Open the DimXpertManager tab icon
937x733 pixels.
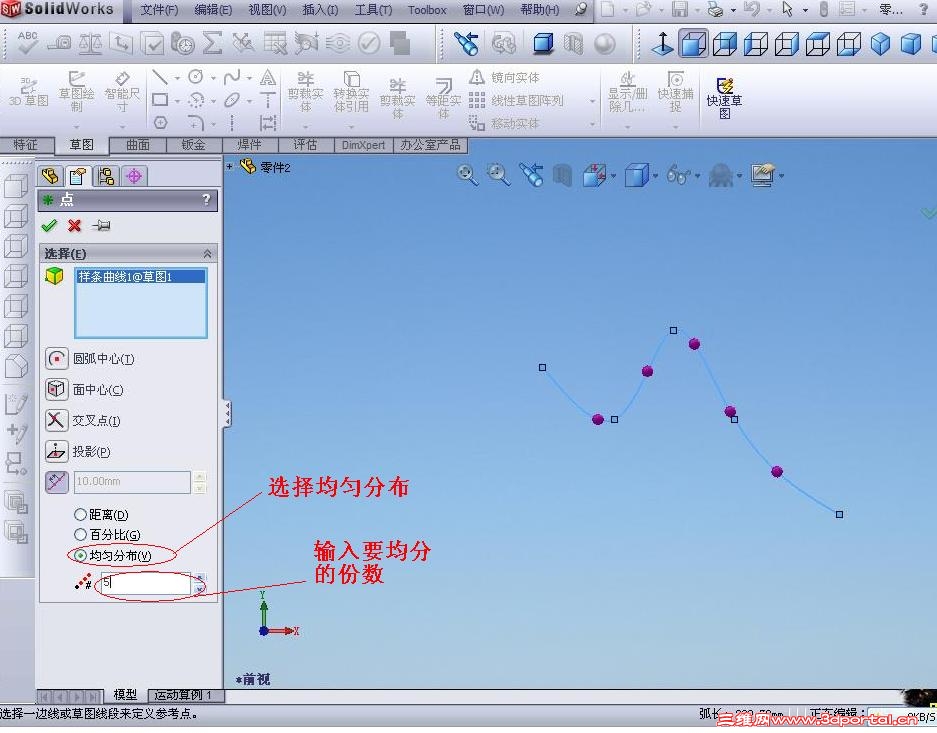tap(134, 176)
